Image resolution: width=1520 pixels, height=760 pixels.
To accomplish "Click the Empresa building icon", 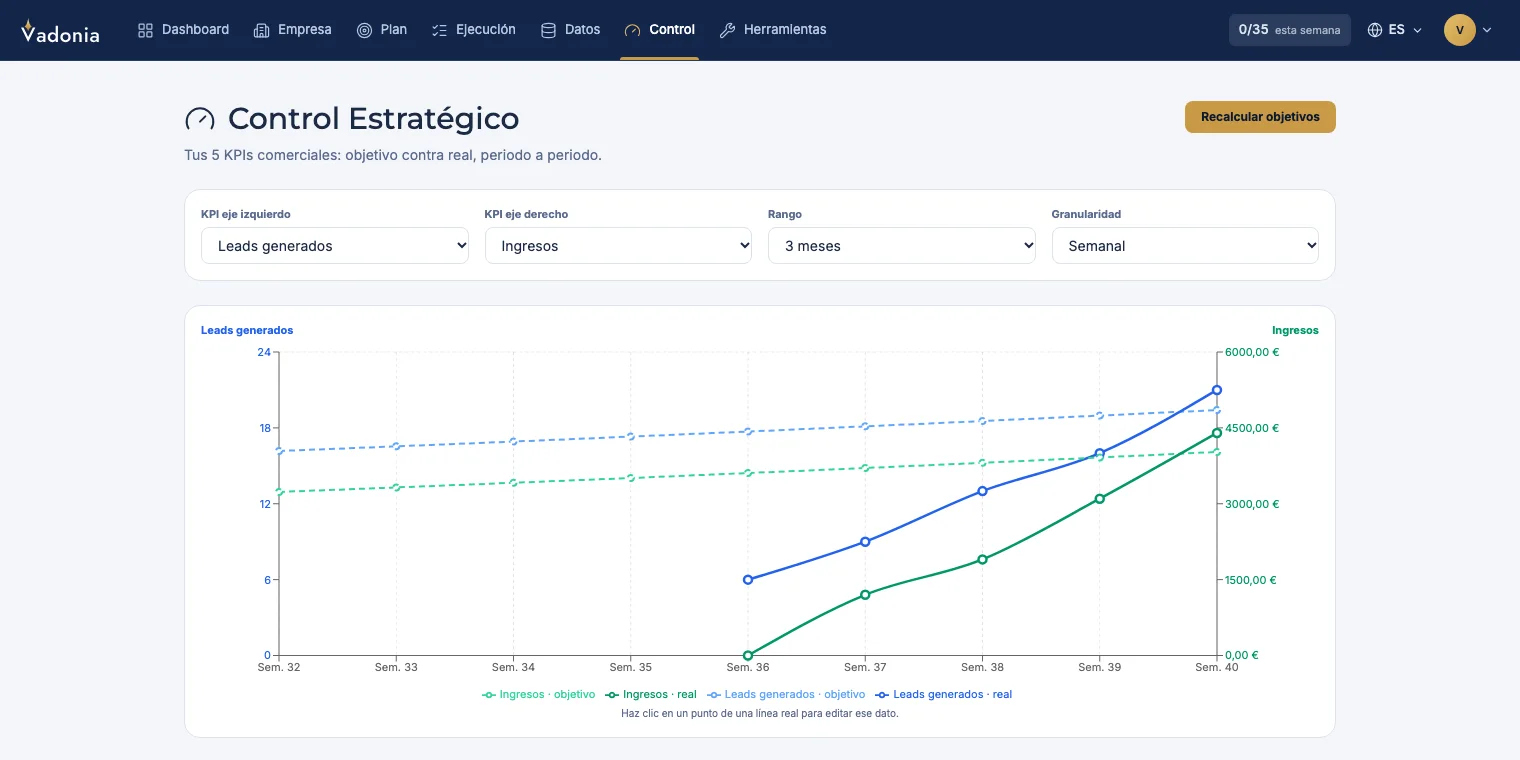I will pos(262,30).
